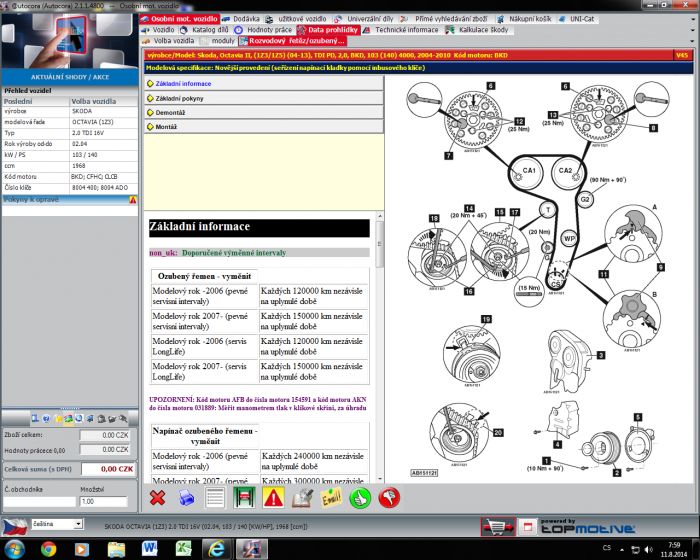Open the Hodnoty práce tab

coord(263,30)
